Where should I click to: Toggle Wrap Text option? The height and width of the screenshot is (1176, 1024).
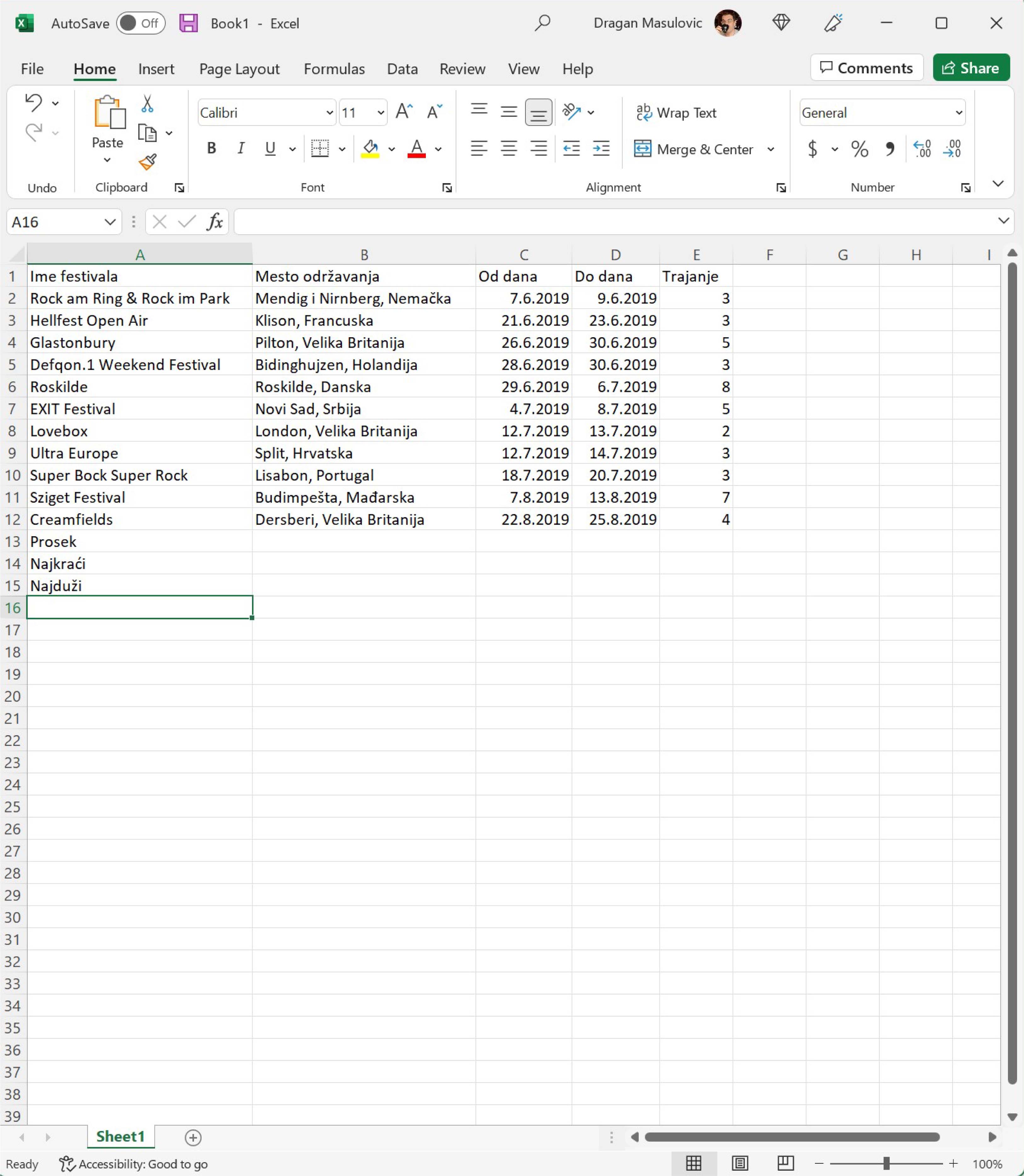(x=676, y=112)
